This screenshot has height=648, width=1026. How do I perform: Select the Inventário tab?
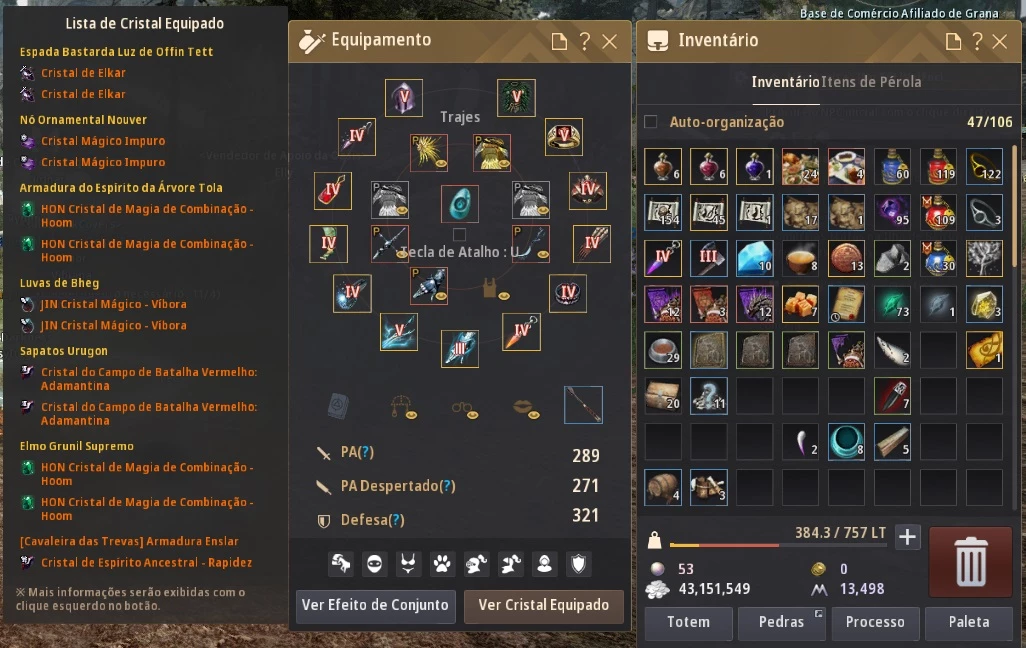[x=785, y=82]
